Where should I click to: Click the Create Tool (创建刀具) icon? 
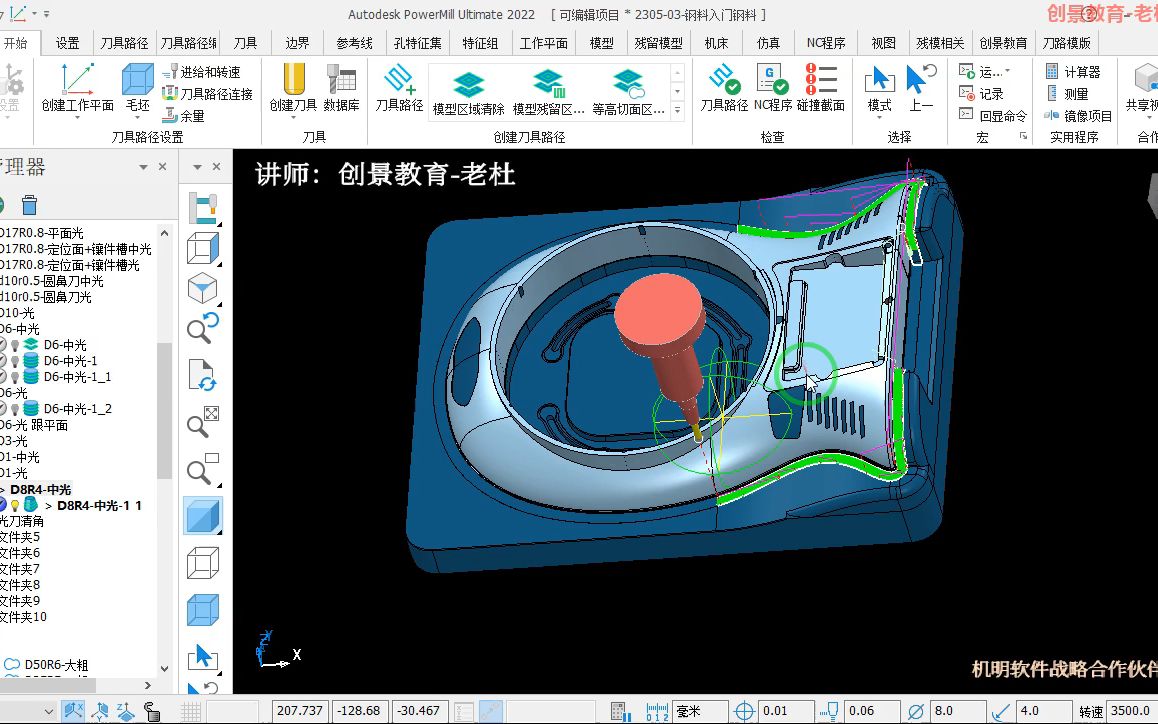point(293,80)
